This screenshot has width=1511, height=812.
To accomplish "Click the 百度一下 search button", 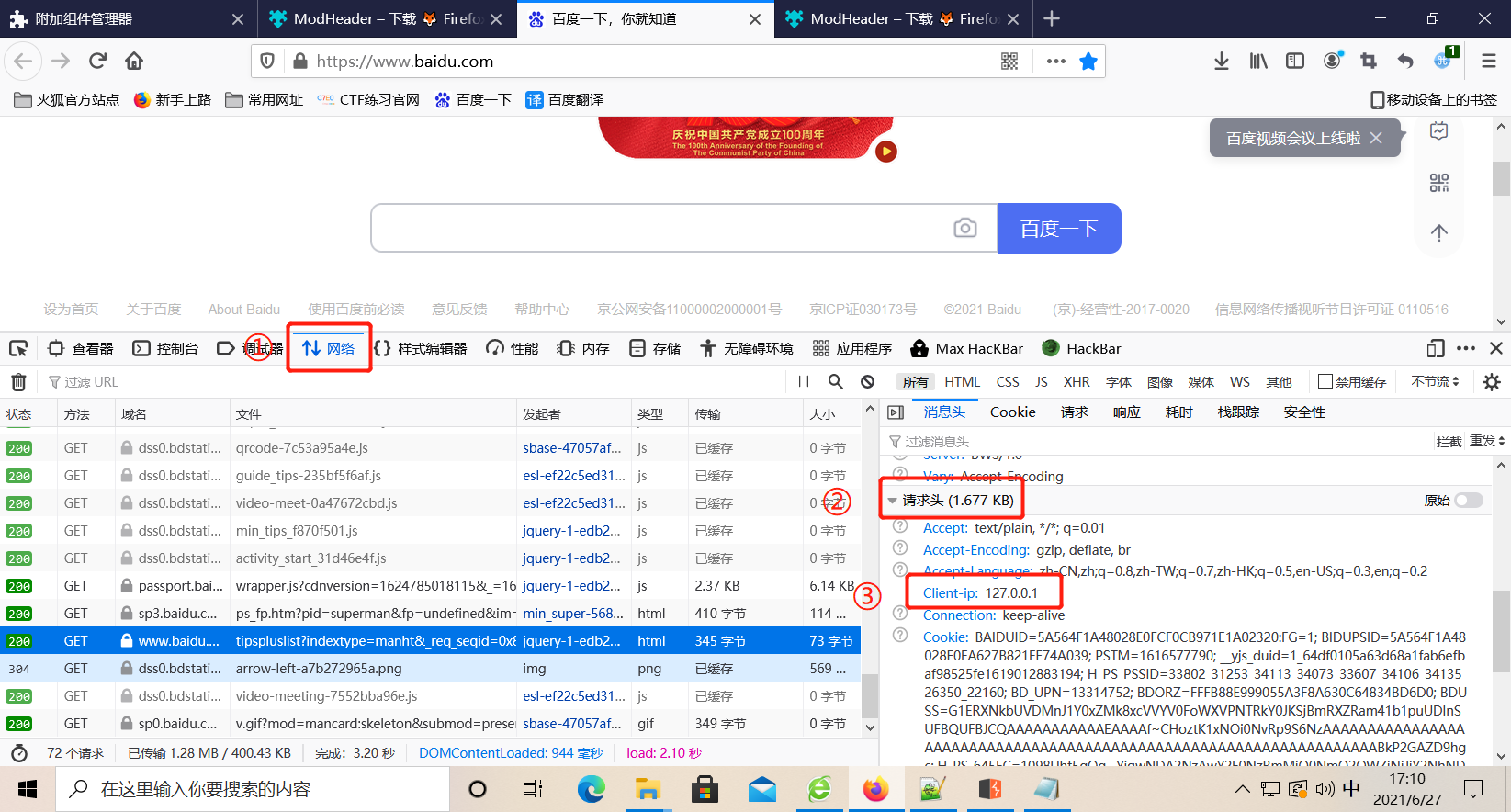I will coord(1059,228).
